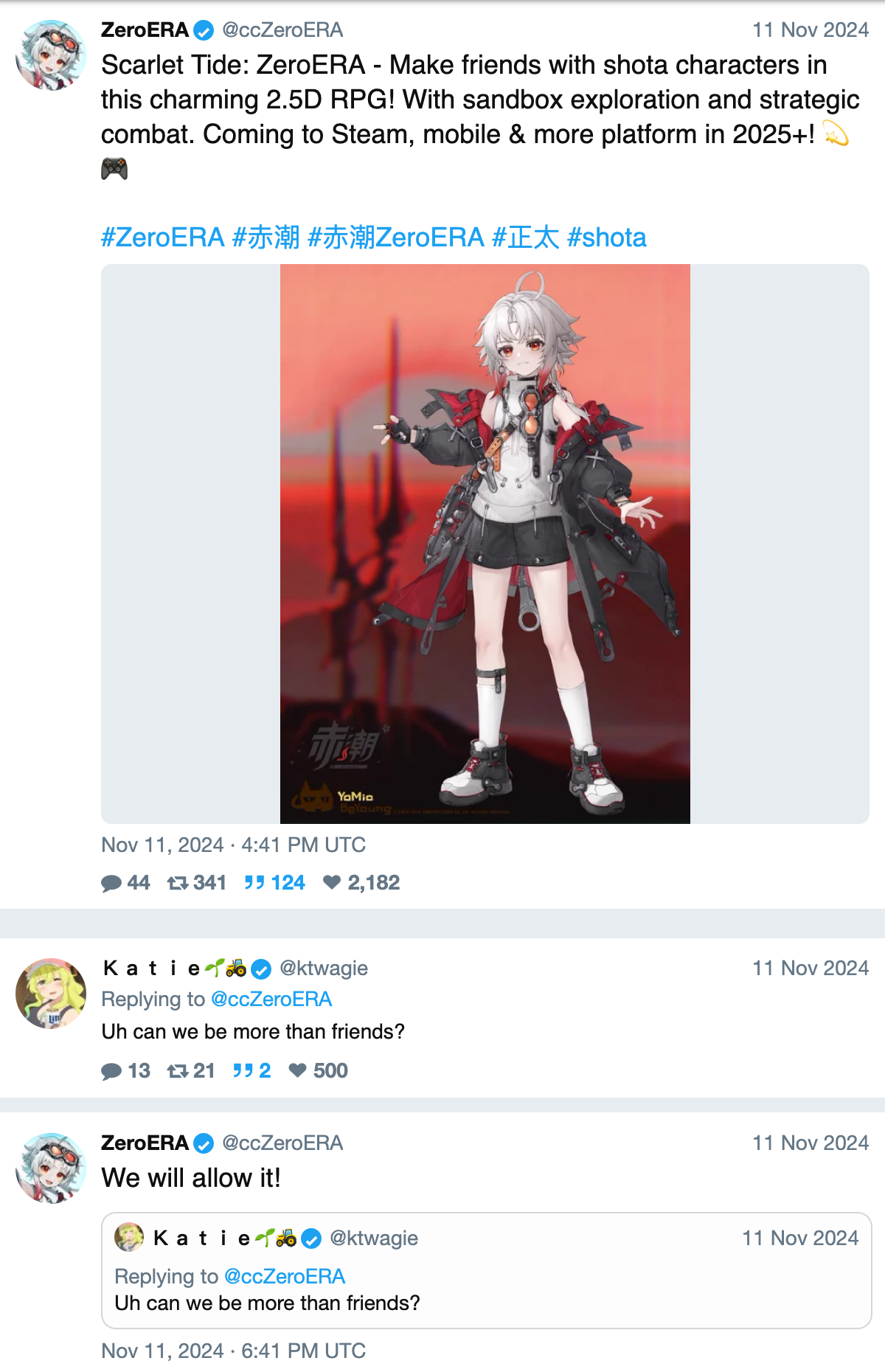Open the #ZeroERA hashtag link
885x1372 pixels.
point(162,238)
